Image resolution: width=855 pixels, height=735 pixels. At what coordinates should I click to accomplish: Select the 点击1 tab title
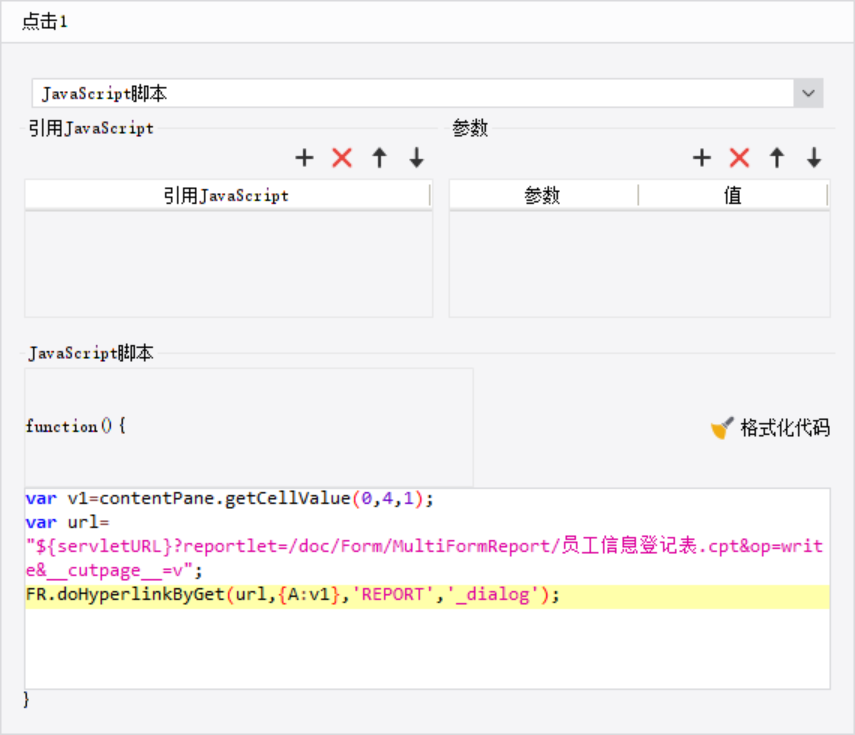click(x=45, y=21)
